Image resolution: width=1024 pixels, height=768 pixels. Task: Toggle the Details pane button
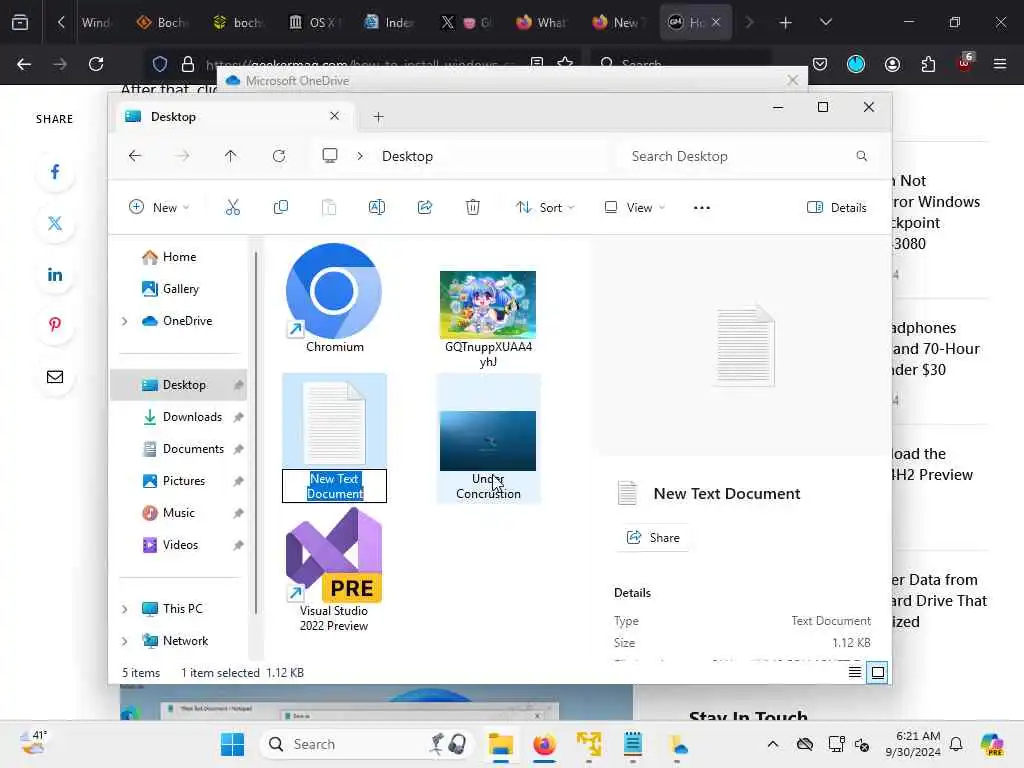(x=837, y=208)
